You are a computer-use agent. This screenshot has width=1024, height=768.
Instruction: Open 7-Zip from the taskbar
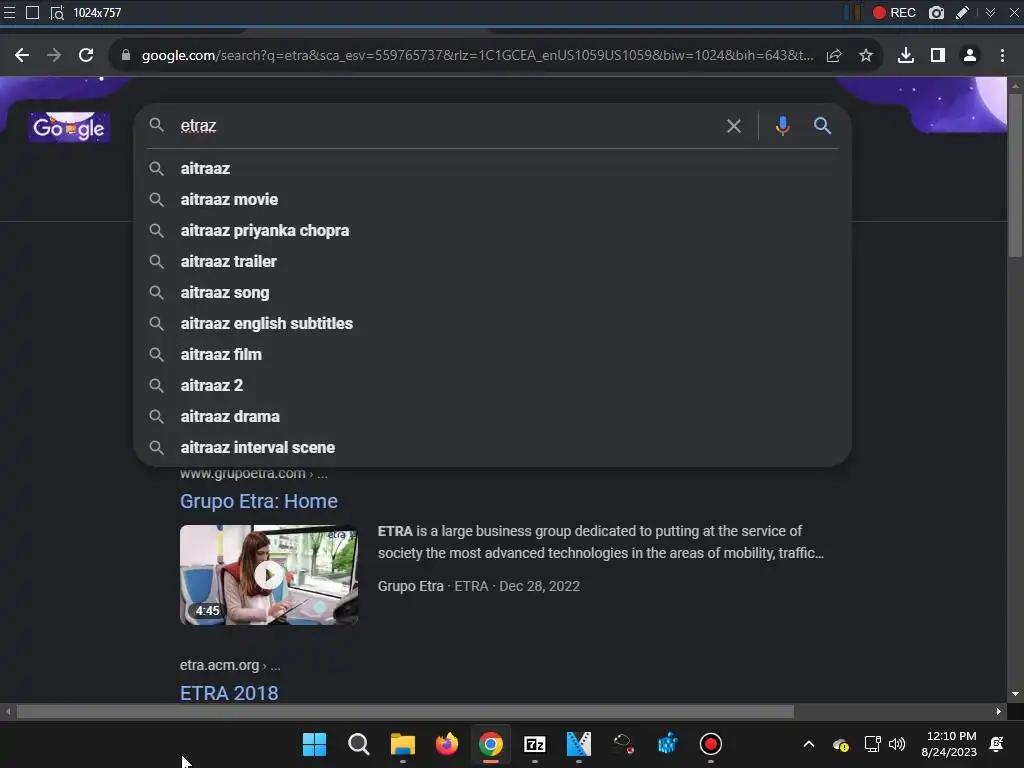point(535,744)
